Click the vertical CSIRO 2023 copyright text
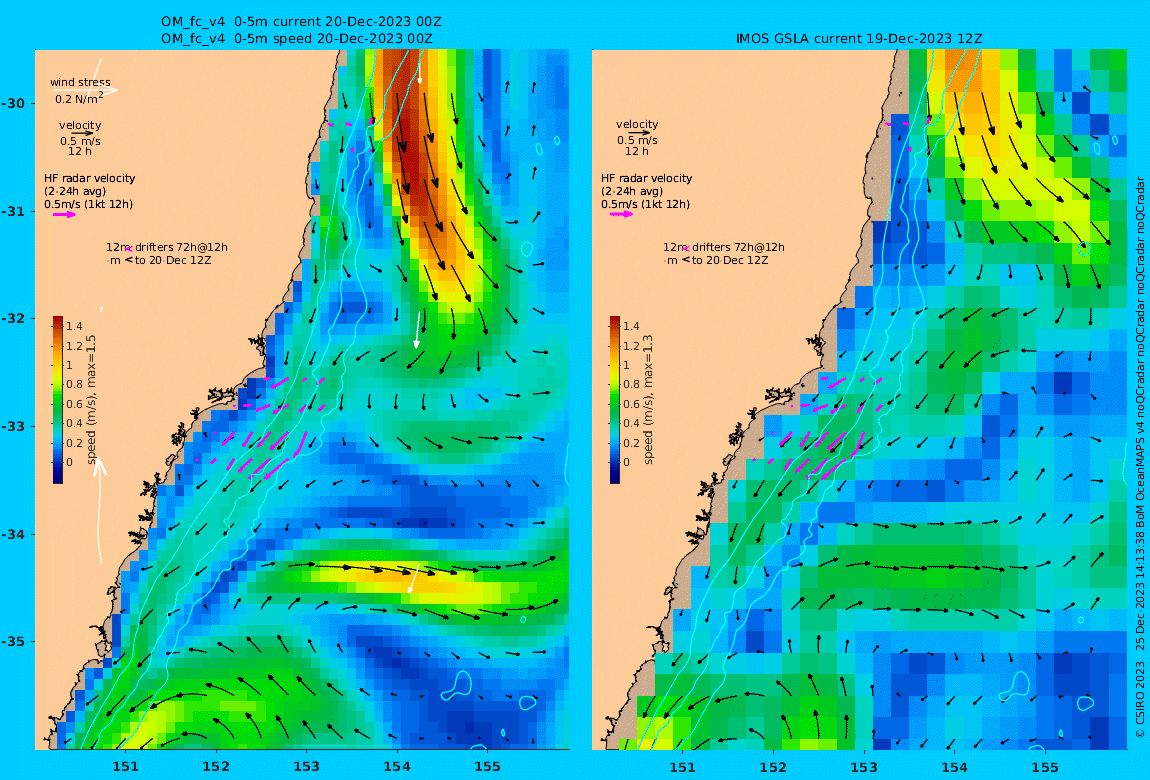 click(1140, 457)
